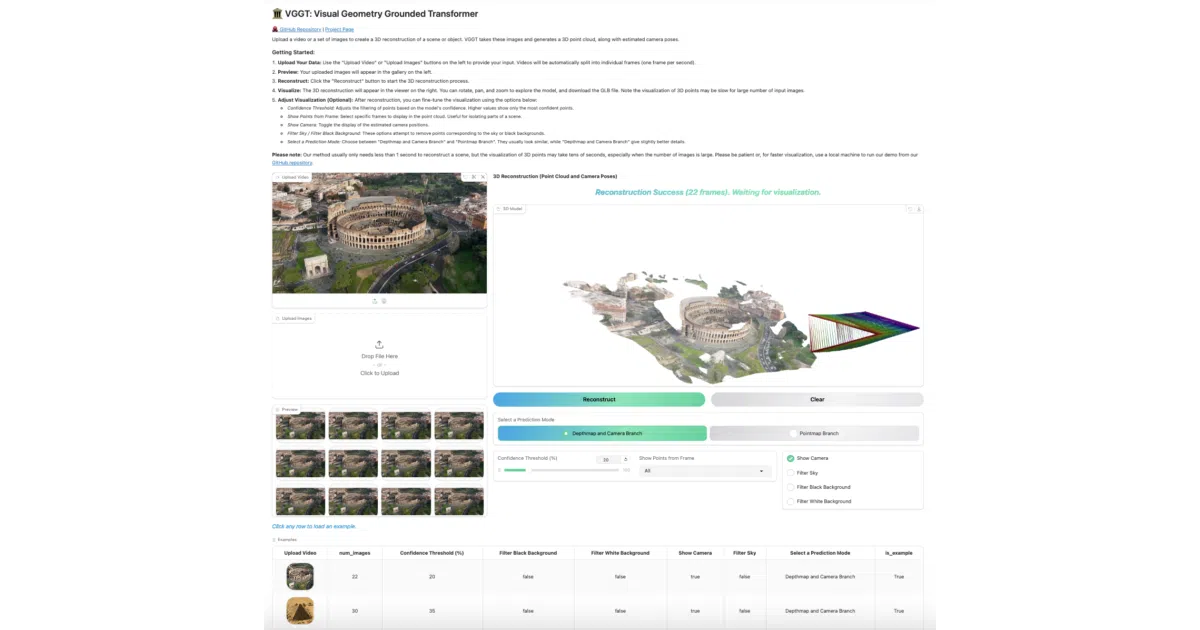The height and width of the screenshot is (630, 1200).
Task: Select Depthmap and Camera Branch mode
Action: click(x=602, y=433)
